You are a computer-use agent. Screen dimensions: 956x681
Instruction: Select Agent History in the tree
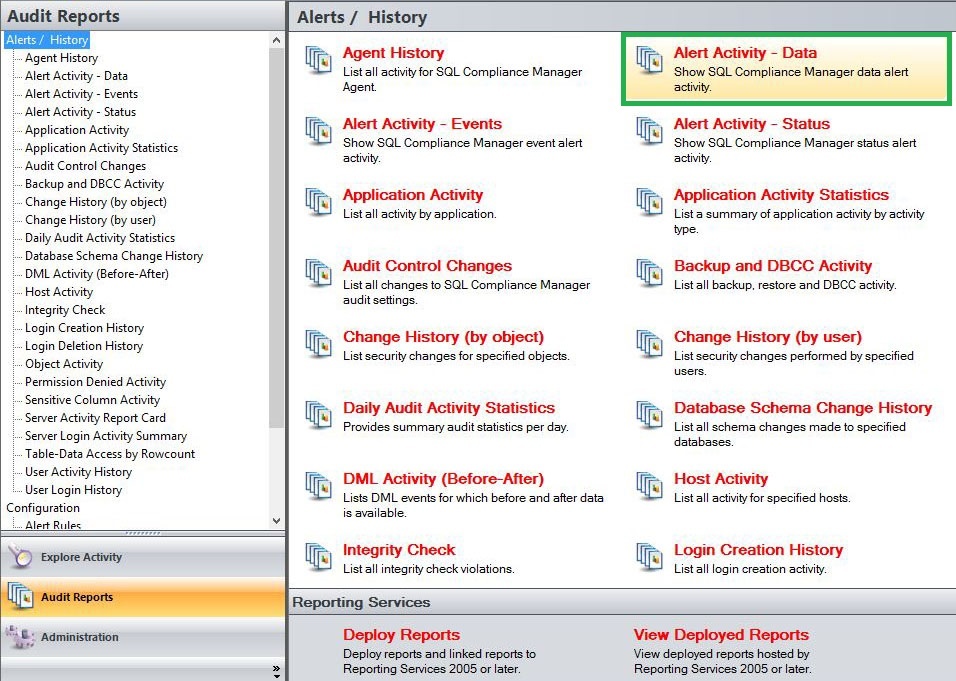coord(62,58)
